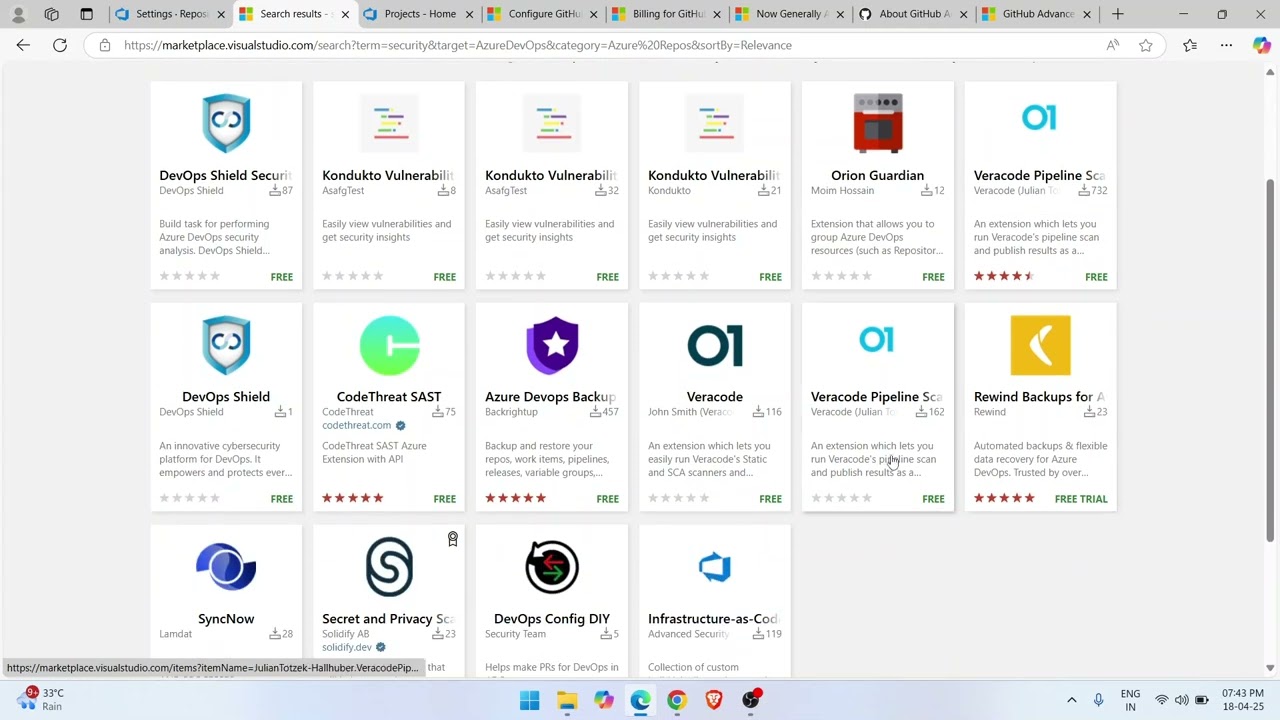Open the Kondukto extension icon with 32 downloads

(x=552, y=123)
